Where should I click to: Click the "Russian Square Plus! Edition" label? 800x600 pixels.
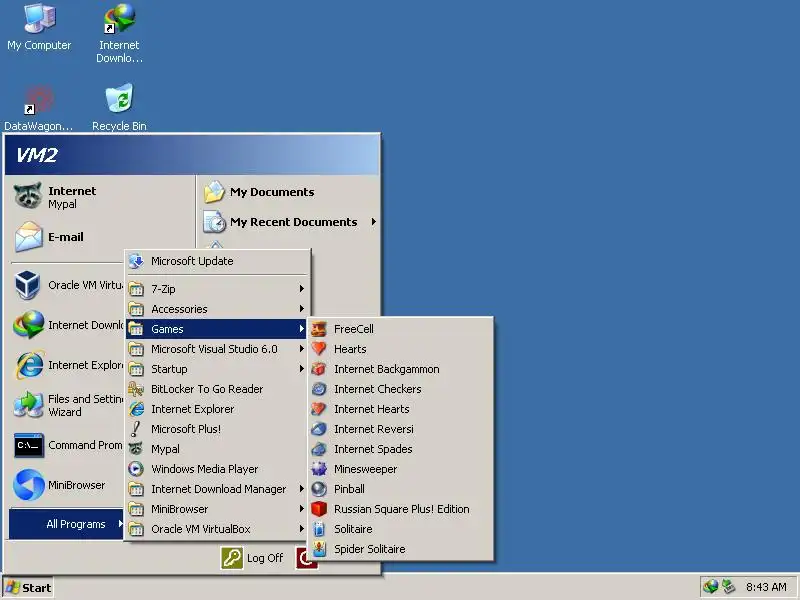click(x=402, y=509)
